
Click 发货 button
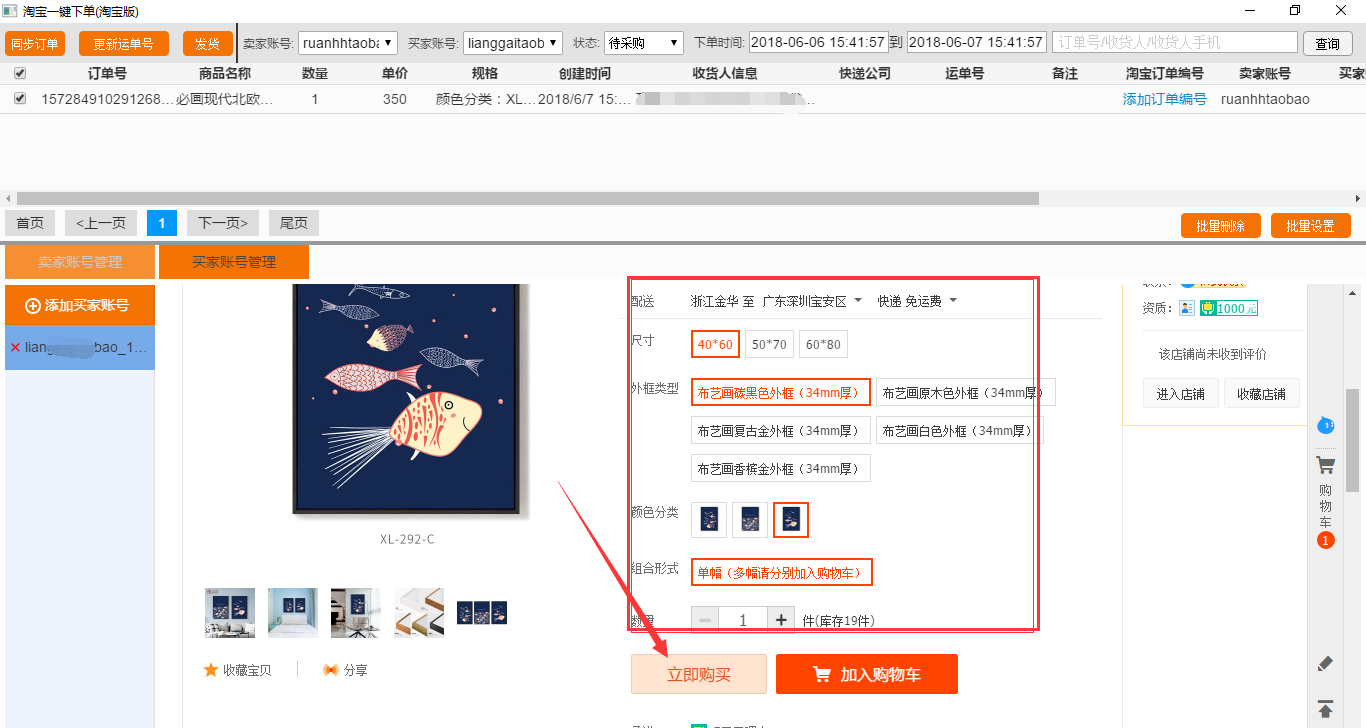[x=207, y=44]
